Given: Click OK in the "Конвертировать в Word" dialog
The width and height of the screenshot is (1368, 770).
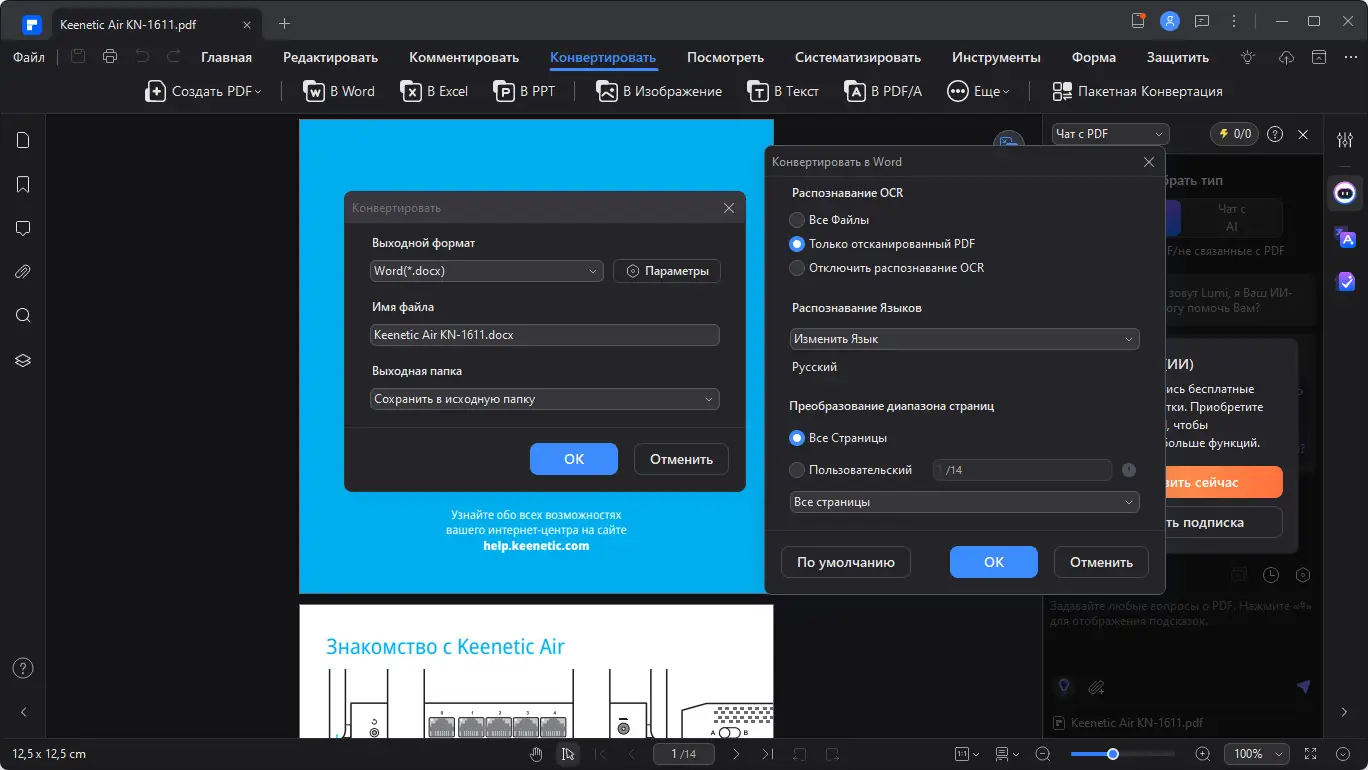Looking at the screenshot, I should pyautogui.click(x=994, y=562).
